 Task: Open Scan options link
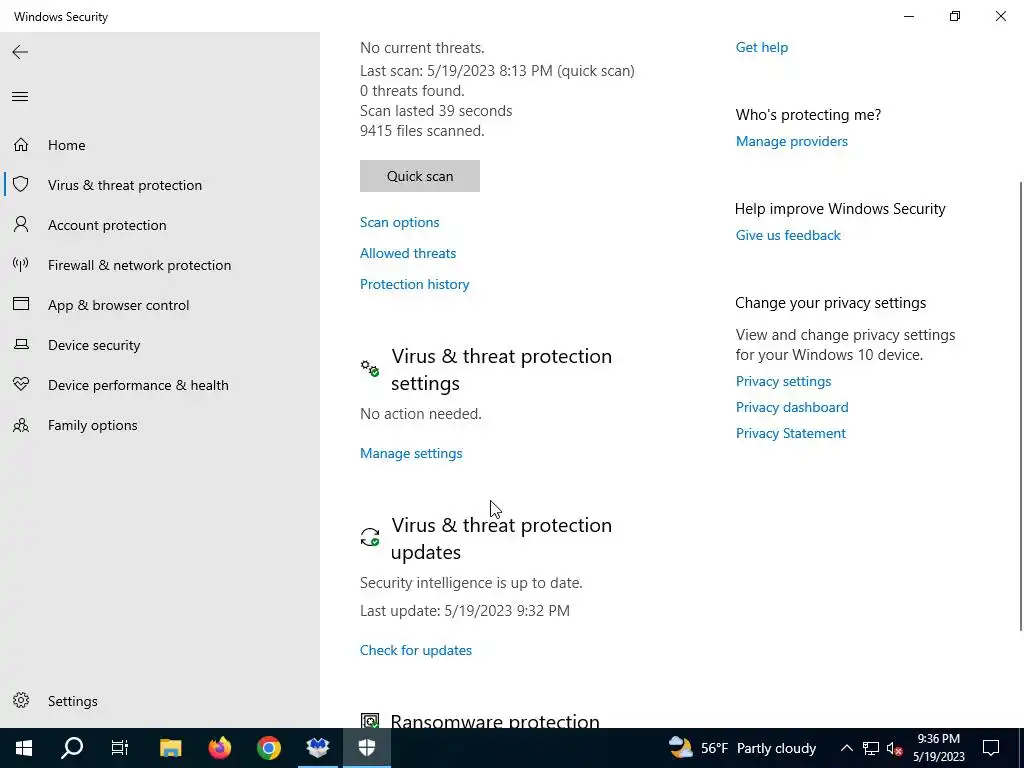[400, 222]
